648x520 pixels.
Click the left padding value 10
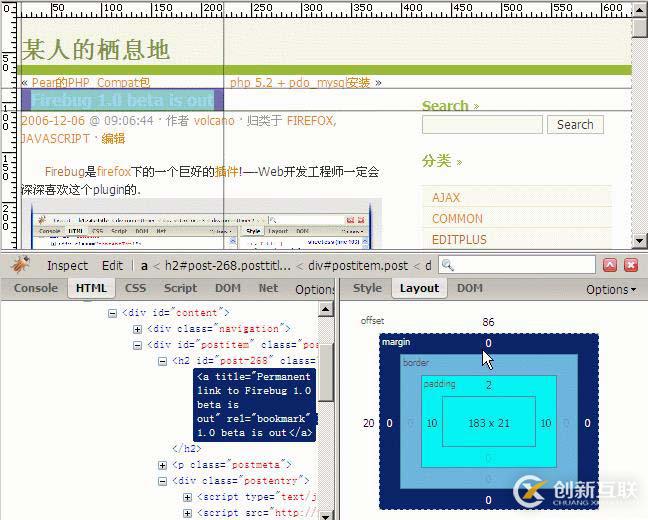(x=432, y=423)
